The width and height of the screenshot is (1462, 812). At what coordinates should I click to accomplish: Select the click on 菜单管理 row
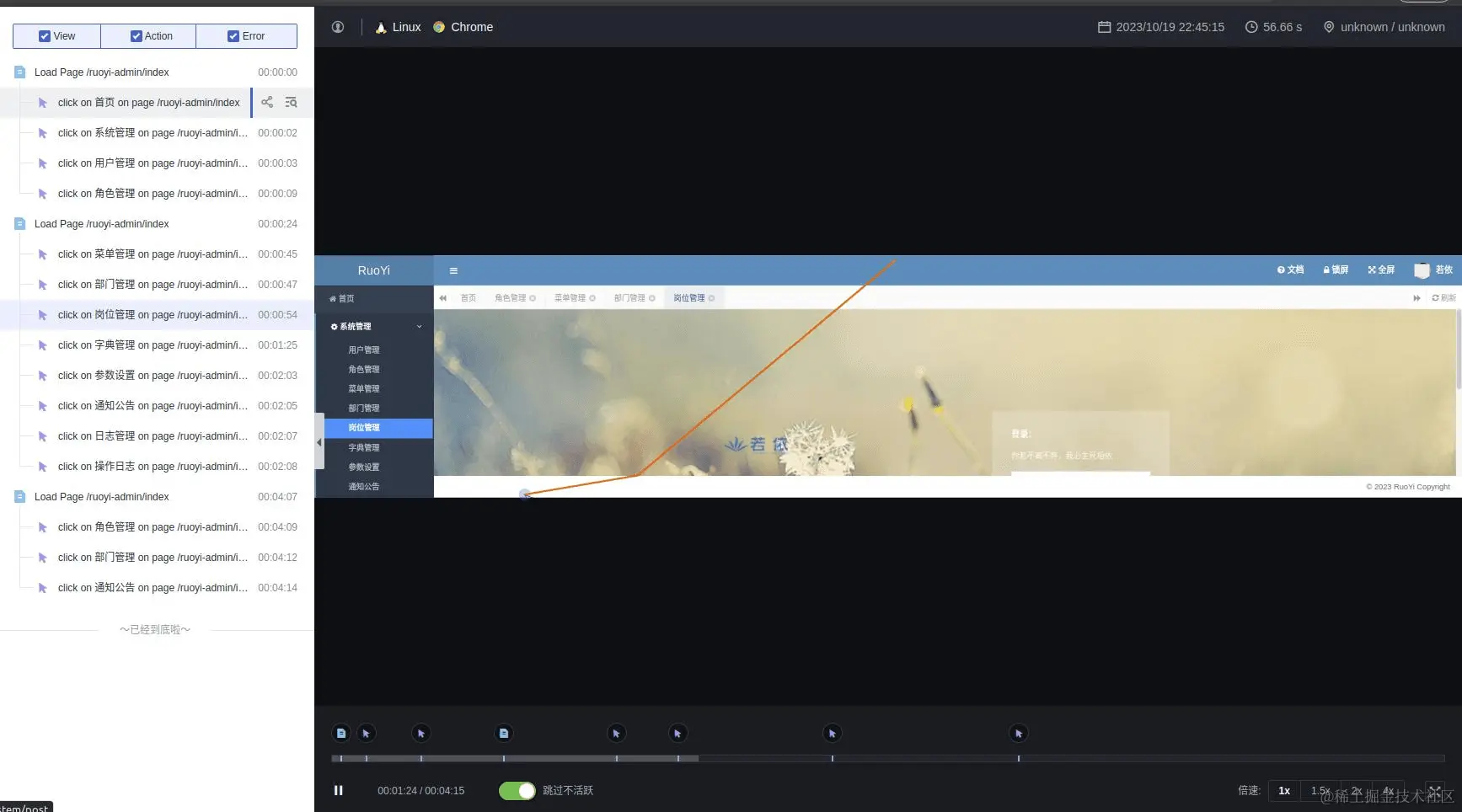[157, 254]
